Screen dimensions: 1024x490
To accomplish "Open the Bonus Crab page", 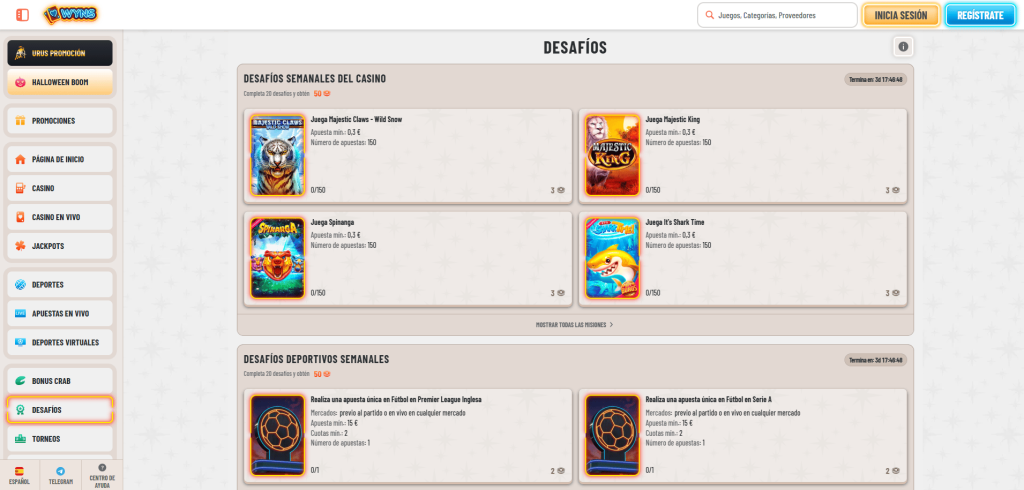I will point(60,381).
